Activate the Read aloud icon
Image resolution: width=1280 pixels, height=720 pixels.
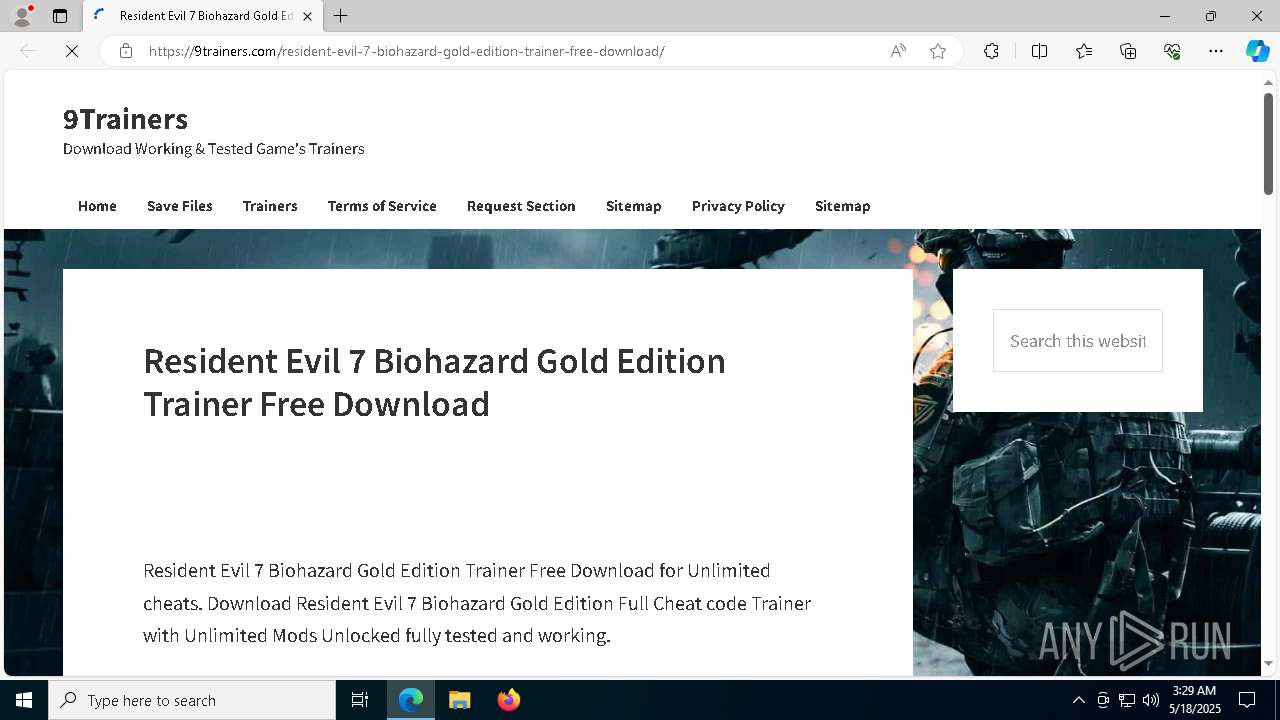coord(898,51)
